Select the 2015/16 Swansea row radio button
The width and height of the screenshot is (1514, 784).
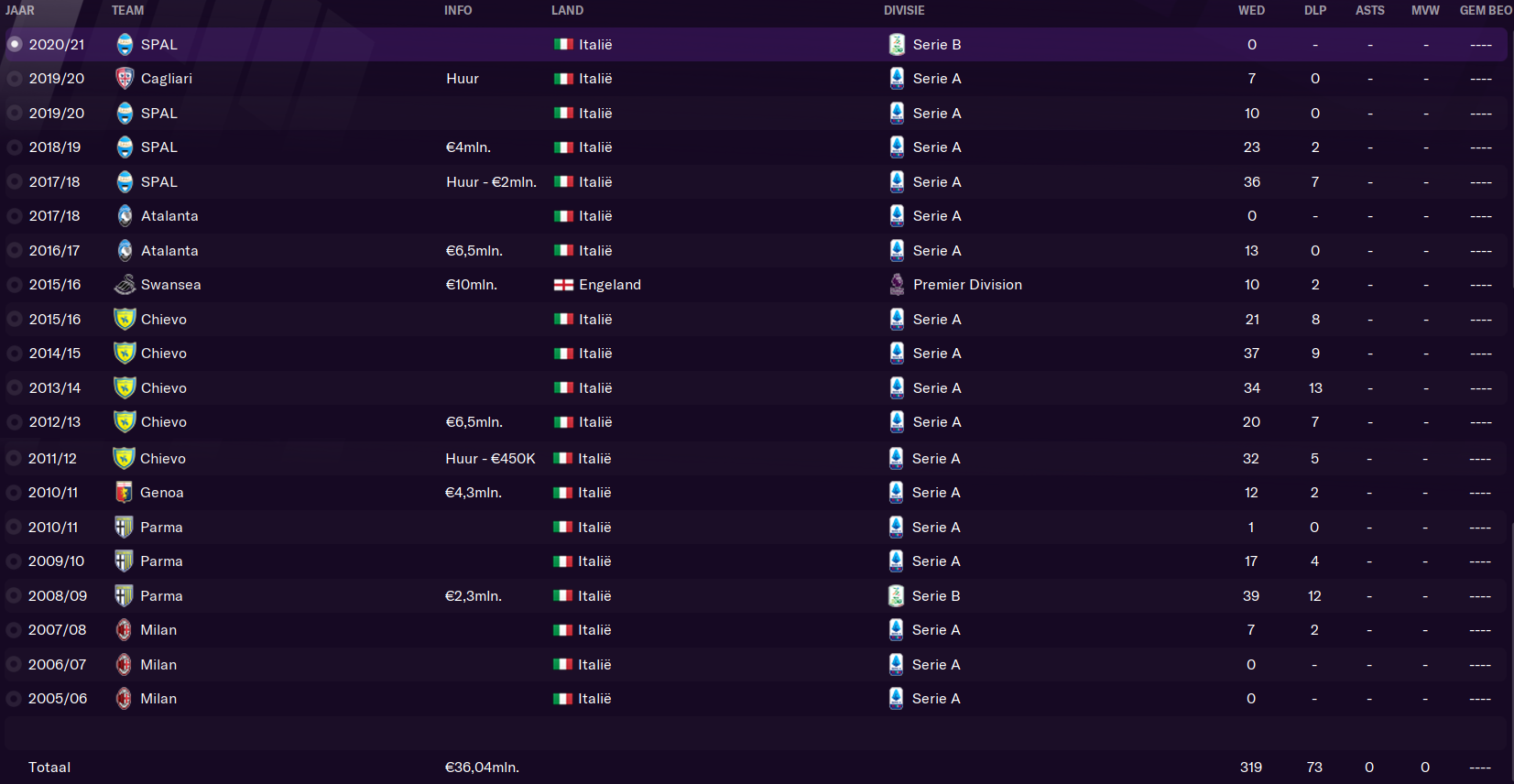tap(14, 285)
